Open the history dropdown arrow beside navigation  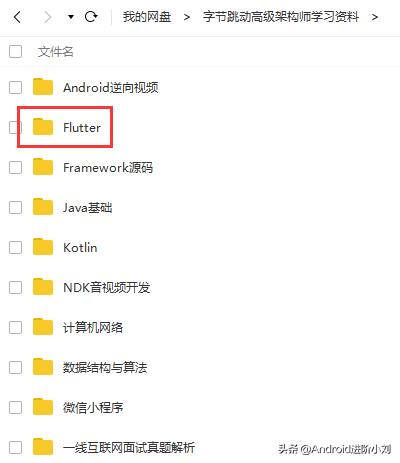(71, 17)
